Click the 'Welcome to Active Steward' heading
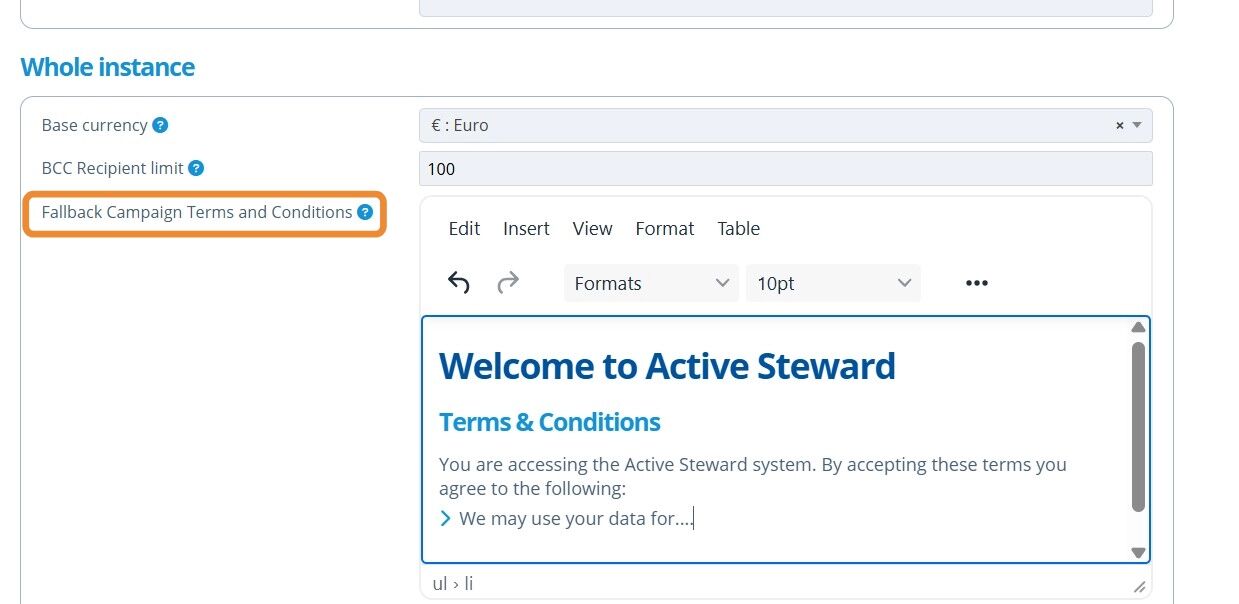 667,366
